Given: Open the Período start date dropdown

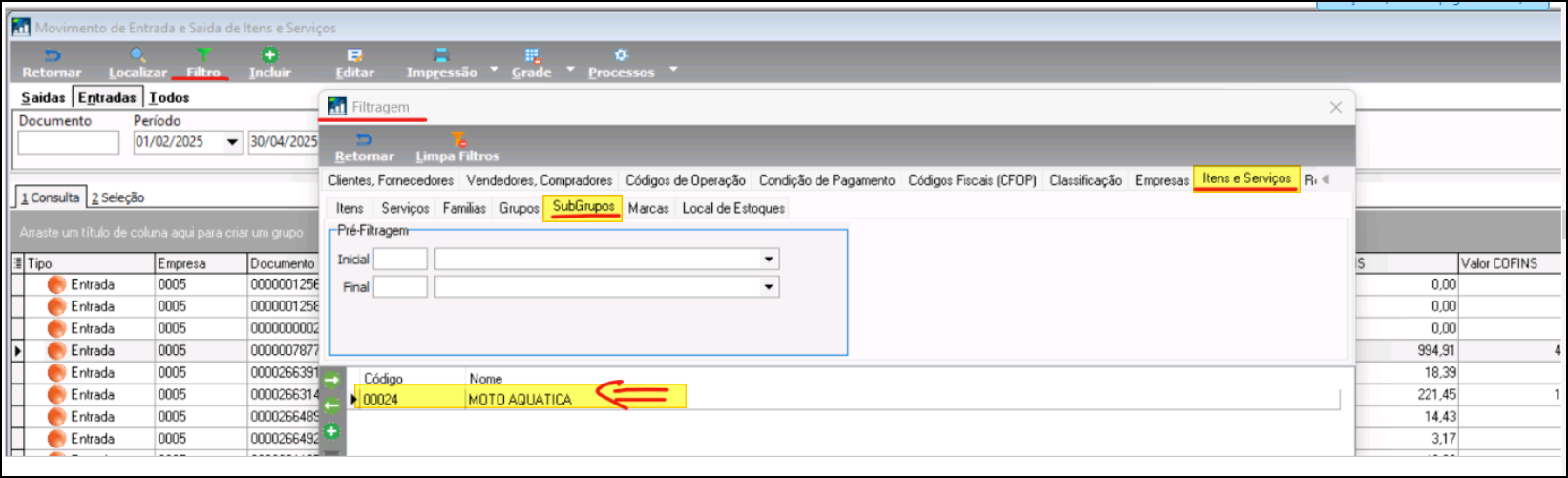Looking at the screenshot, I should (x=232, y=143).
